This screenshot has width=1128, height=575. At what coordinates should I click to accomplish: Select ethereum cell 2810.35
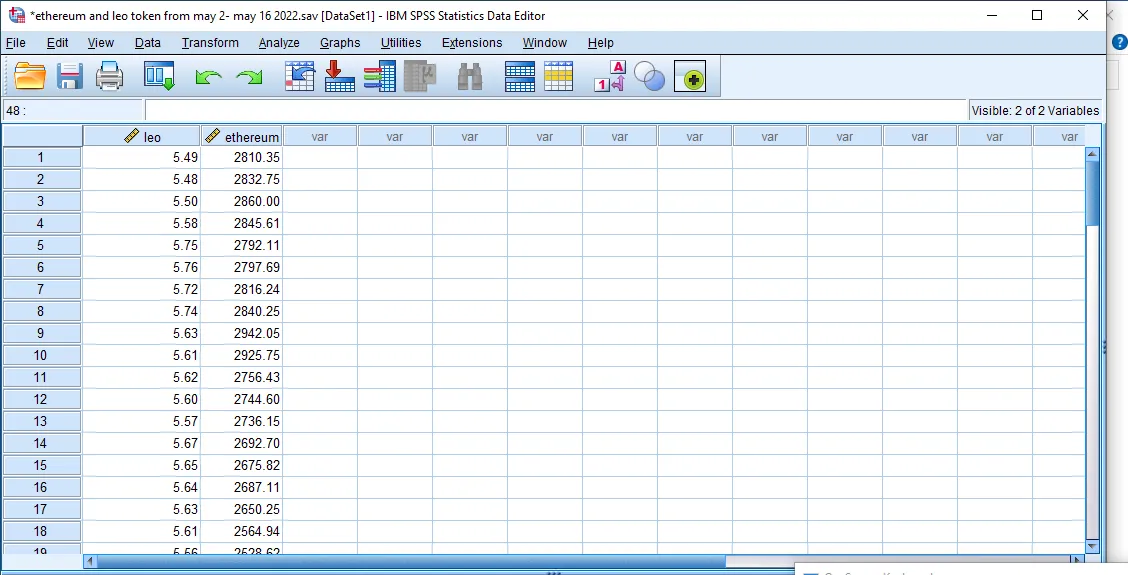[242, 158]
